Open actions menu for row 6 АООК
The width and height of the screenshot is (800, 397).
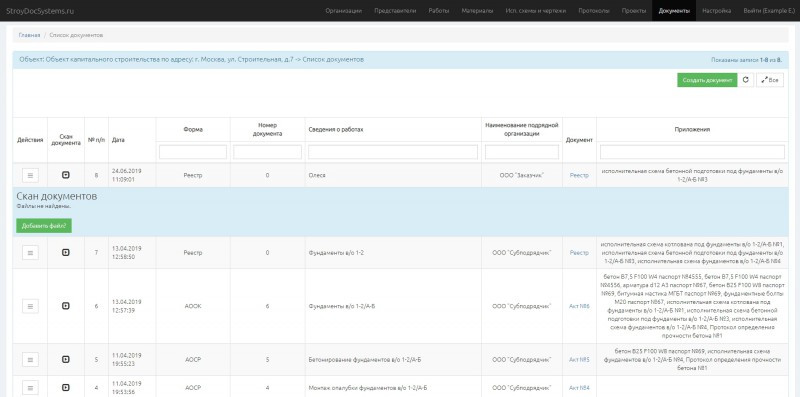(x=30, y=306)
